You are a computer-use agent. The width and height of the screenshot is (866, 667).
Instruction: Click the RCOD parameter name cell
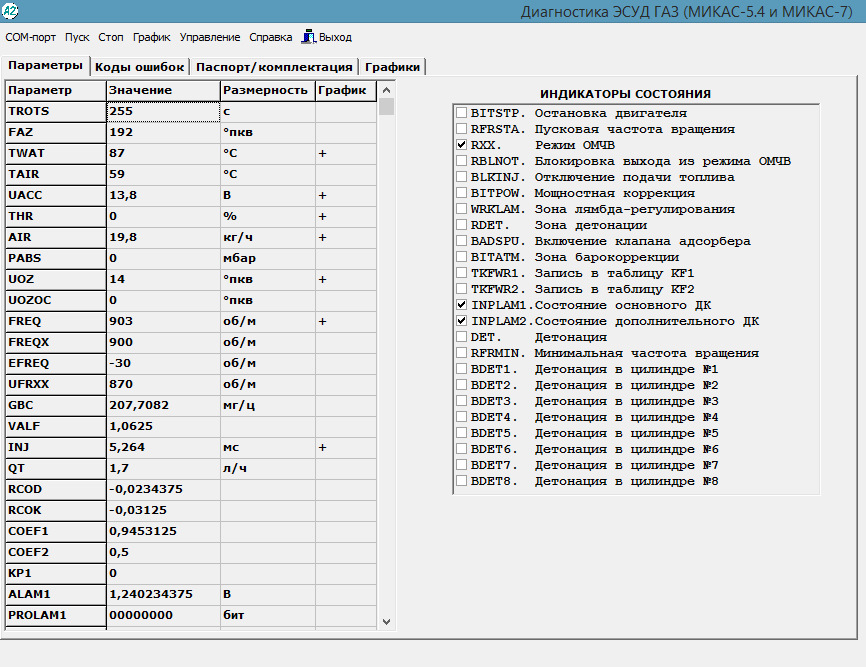[x=55, y=489]
